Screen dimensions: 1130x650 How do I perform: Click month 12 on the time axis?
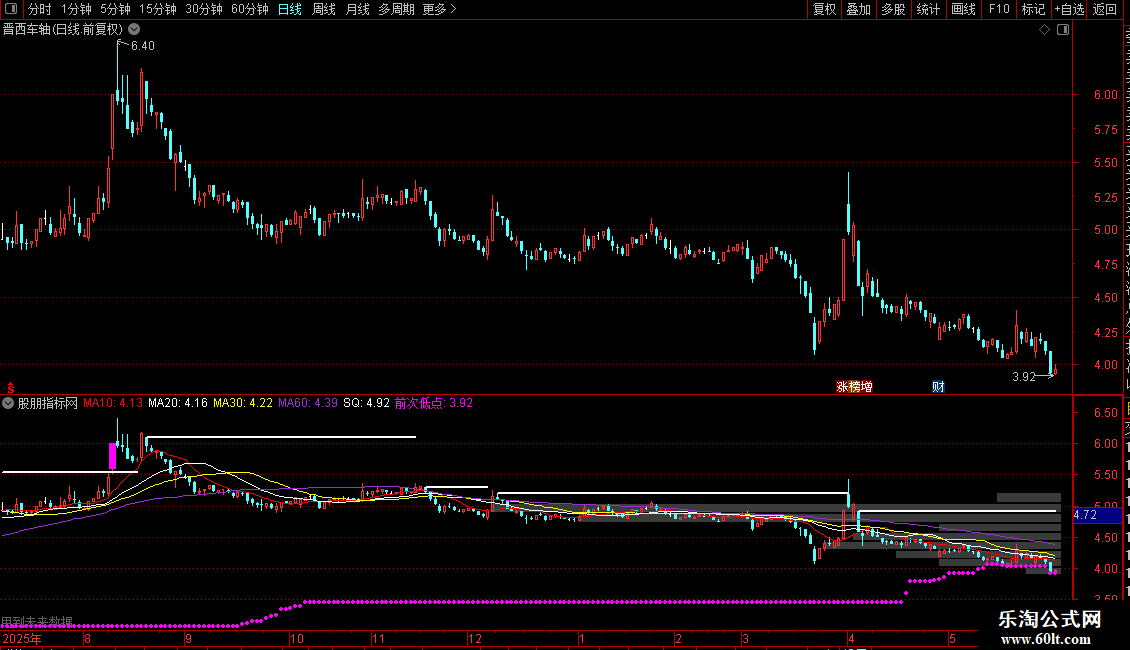pyautogui.click(x=474, y=638)
